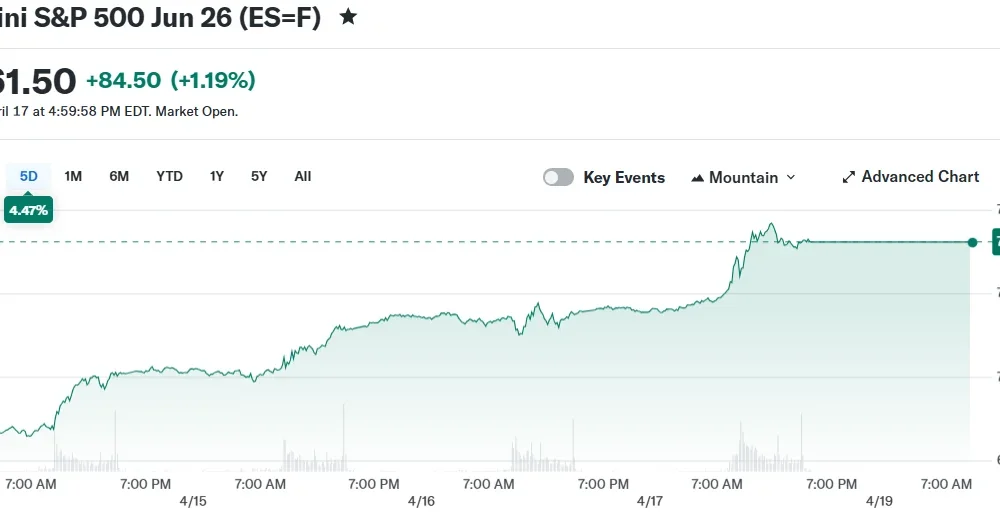The image size is (1000, 513).
Task: Click the 4/16 date axis label
Action: [x=422, y=501]
